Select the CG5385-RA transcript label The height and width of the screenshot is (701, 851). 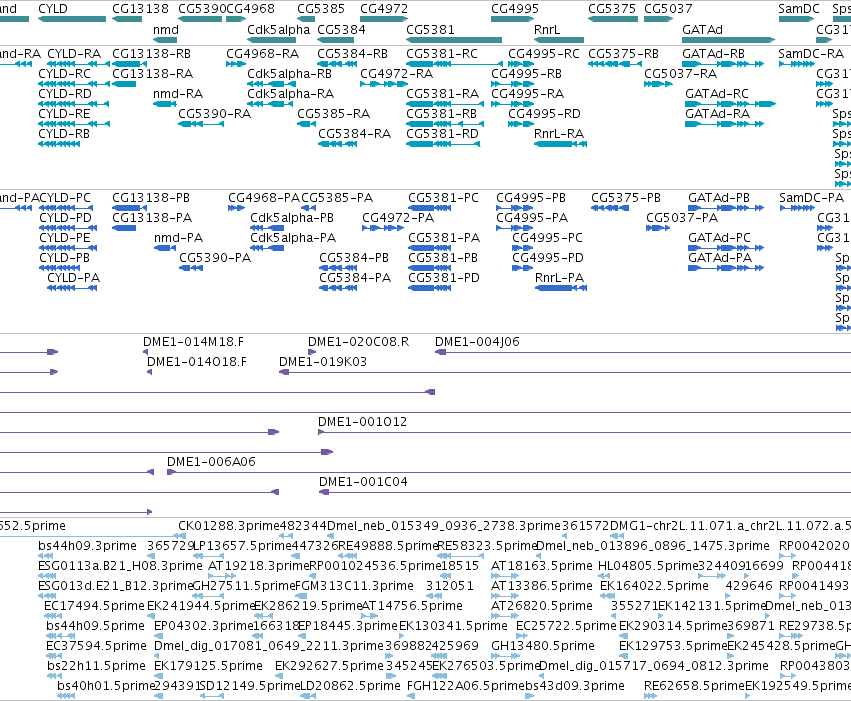point(333,114)
